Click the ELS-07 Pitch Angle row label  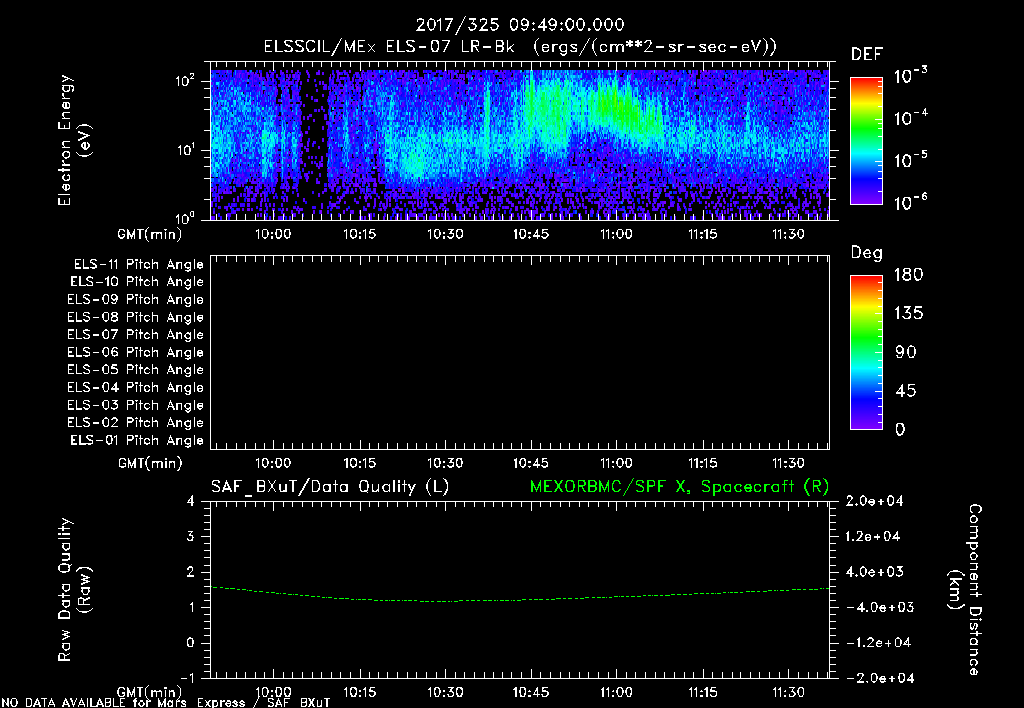click(135, 334)
